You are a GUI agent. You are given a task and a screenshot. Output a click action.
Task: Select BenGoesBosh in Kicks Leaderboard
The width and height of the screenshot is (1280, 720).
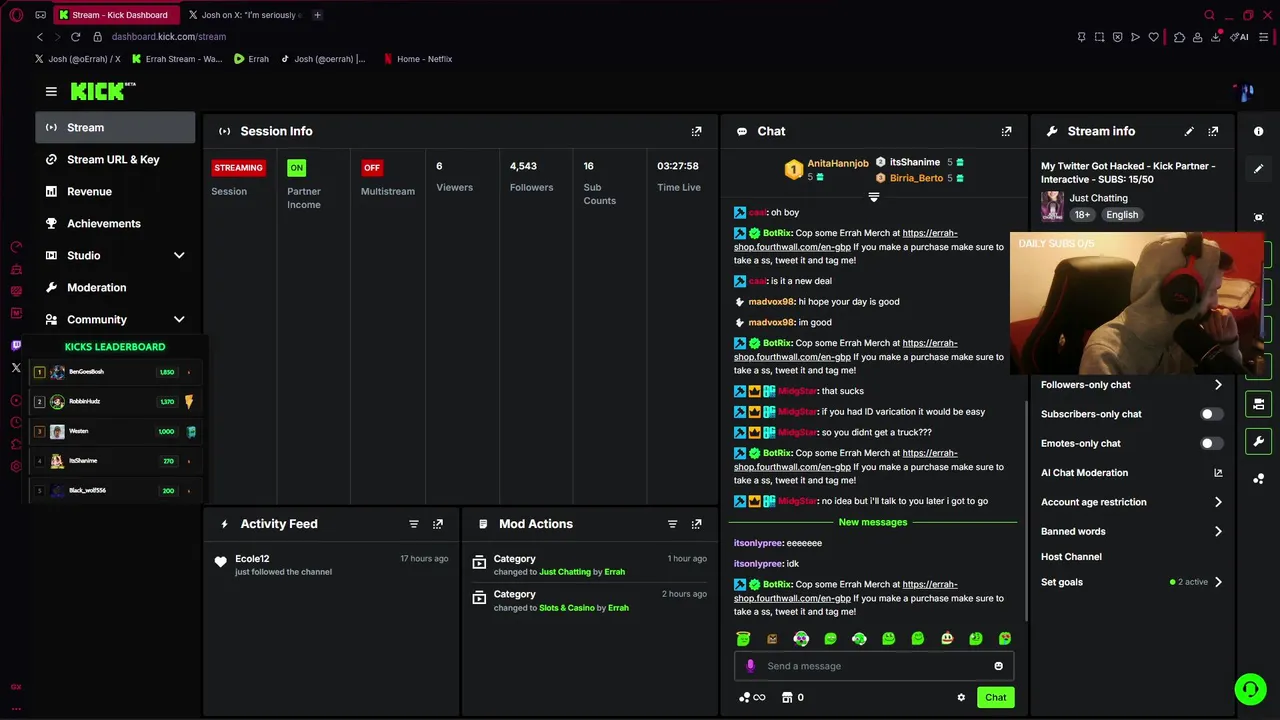115,372
